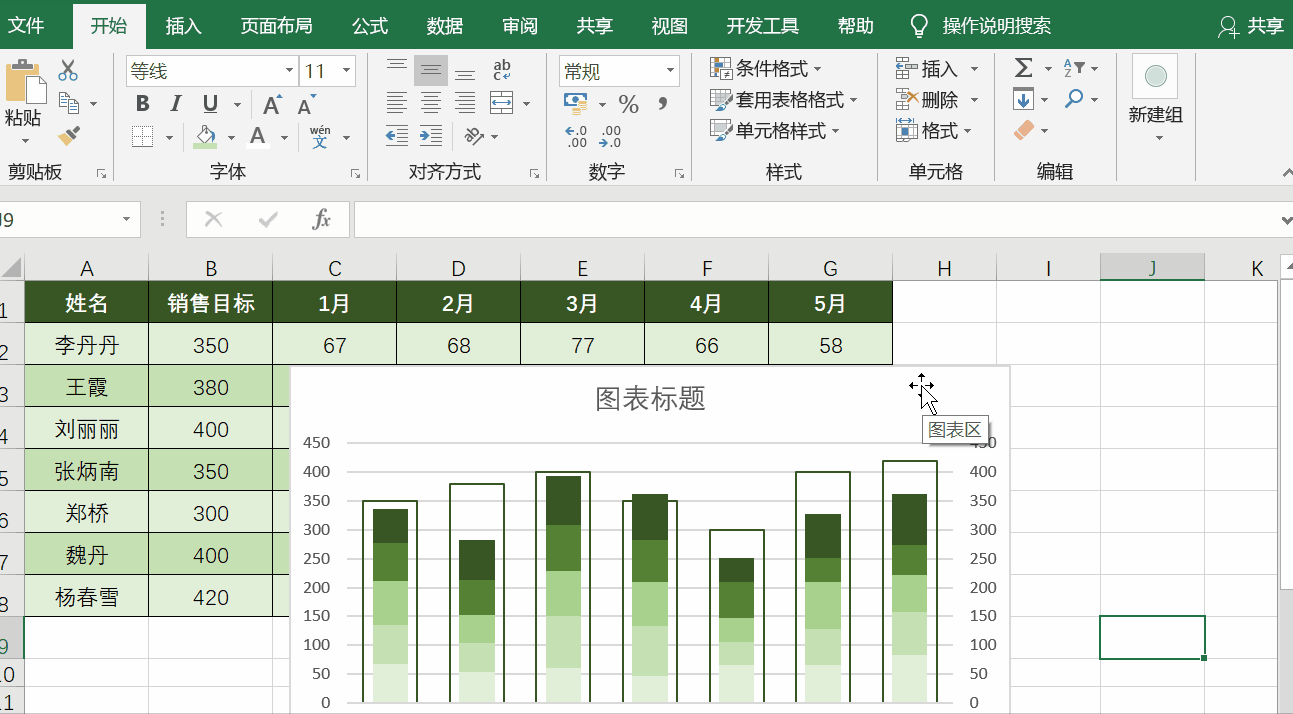The width and height of the screenshot is (1293, 714).
Task: Click the Insert Function (fx) icon
Action: click(x=321, y=219)
